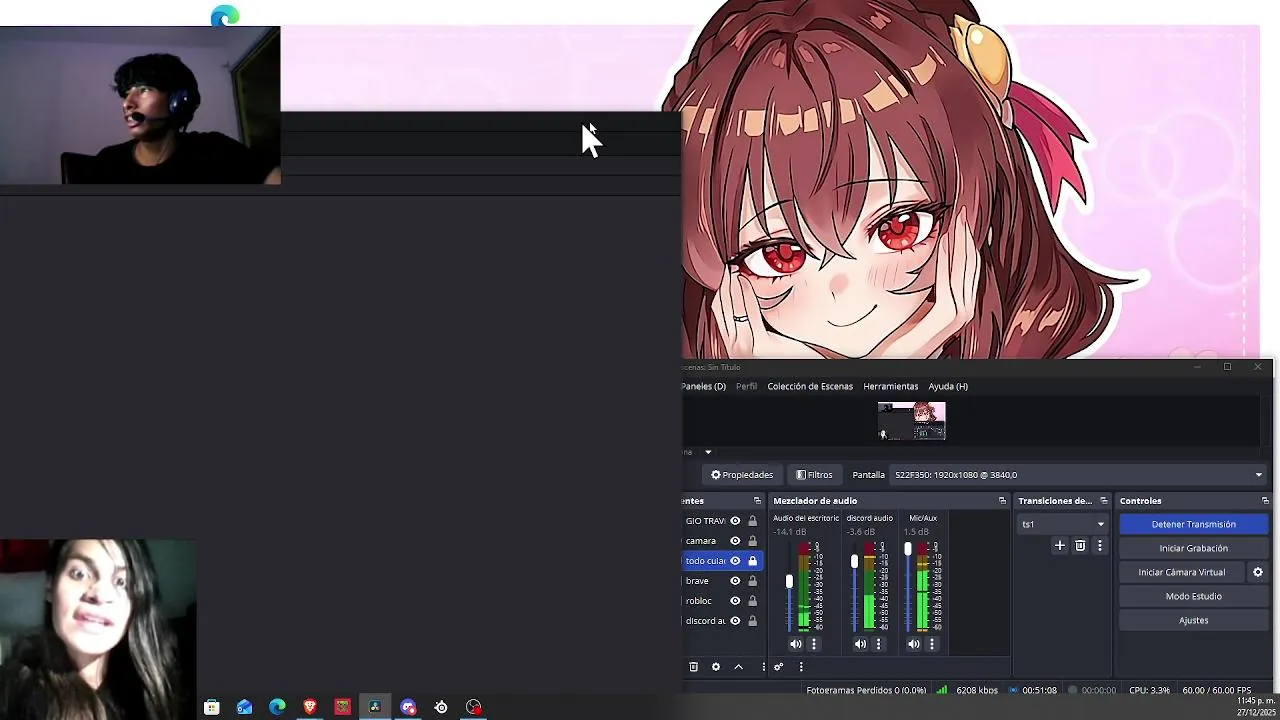The width and height of the screenshot is (1280, 720).
Task: Adjust Audio del escritorio volume slider
Action: (789, 581)
